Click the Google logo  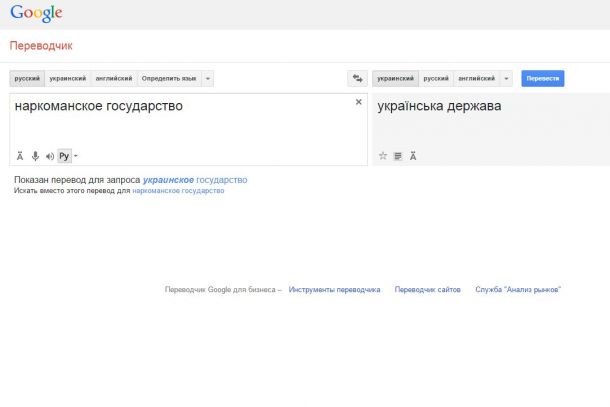click(x=36, y=13)
